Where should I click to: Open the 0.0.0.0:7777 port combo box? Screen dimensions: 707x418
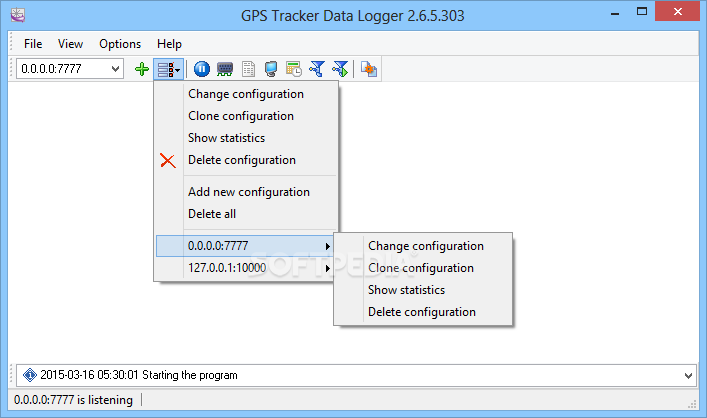[70, 69]
